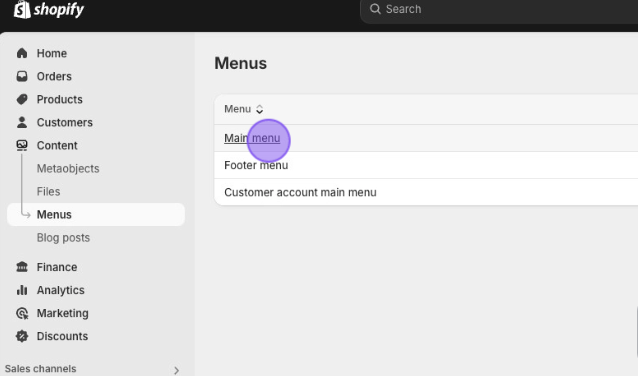Click the Finance bank icon
This screenshot has width=638, height=376.
tap(22, 267)
